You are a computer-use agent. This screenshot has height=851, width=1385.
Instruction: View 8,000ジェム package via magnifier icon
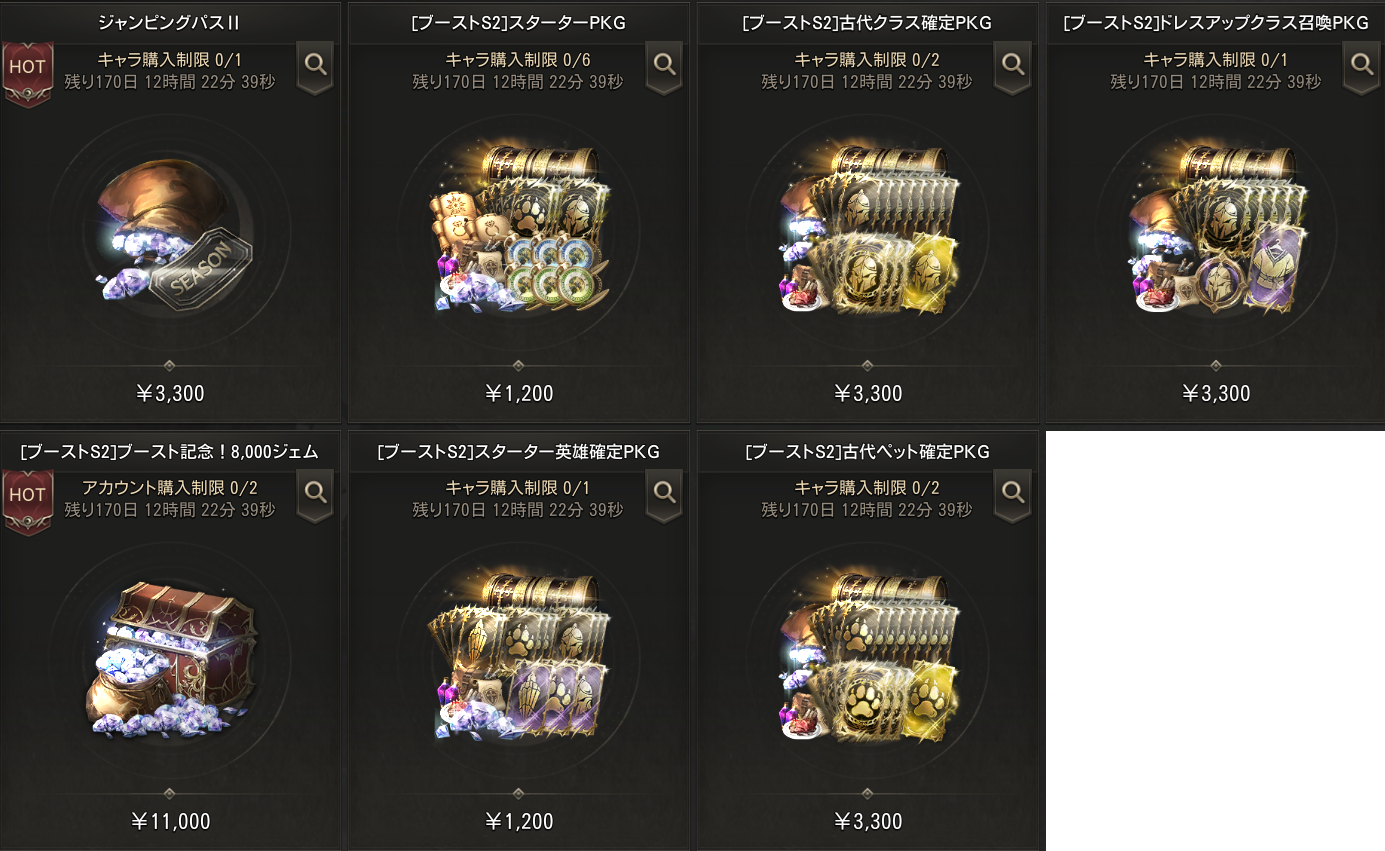[x=316, y=497]
